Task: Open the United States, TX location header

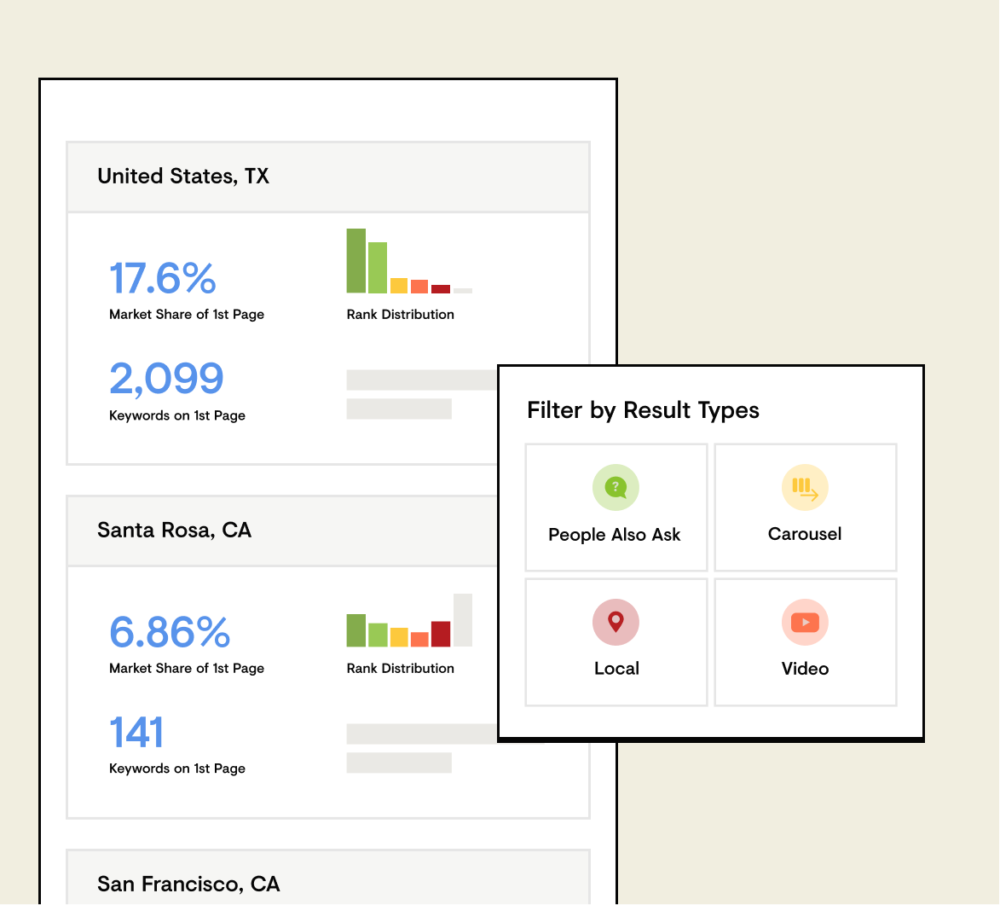Action: [183, 176]
